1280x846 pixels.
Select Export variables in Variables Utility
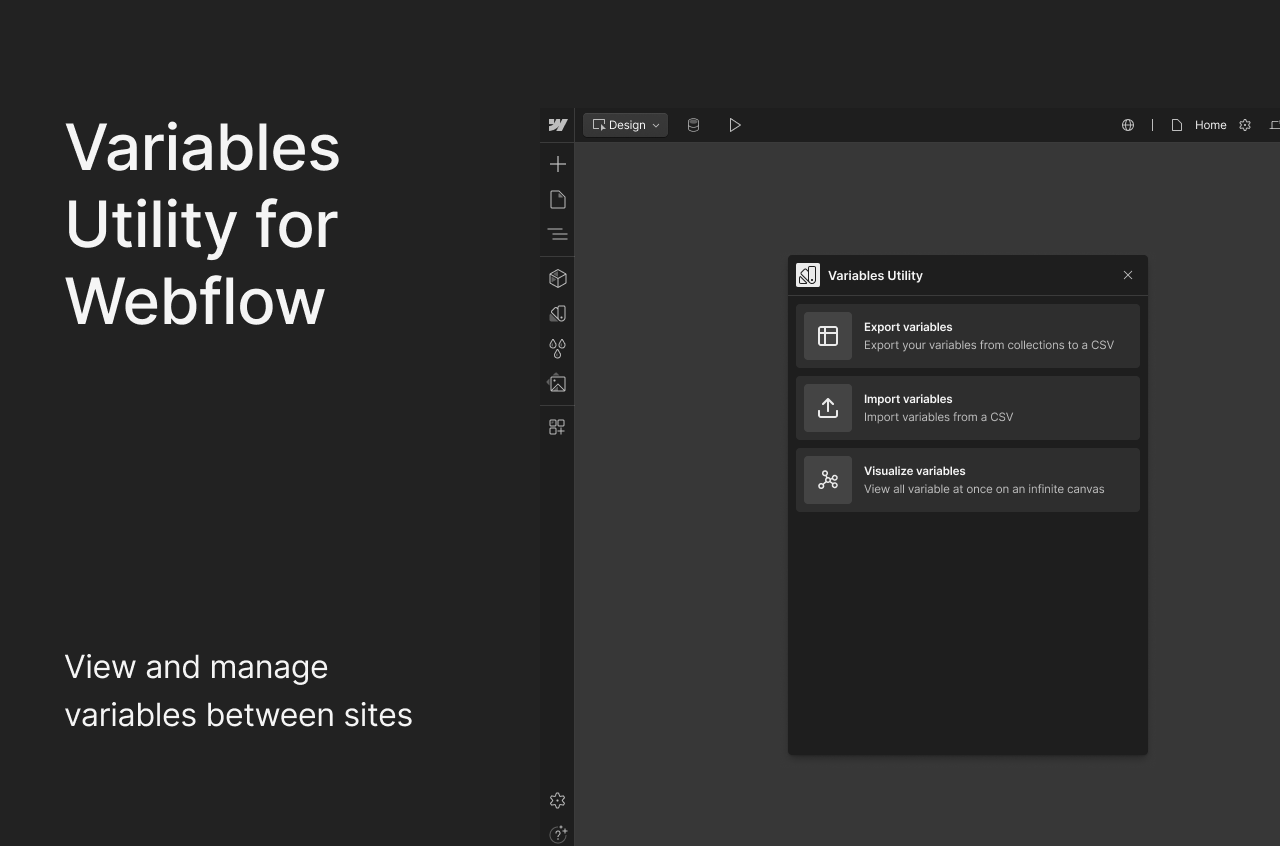pos(967,336)
